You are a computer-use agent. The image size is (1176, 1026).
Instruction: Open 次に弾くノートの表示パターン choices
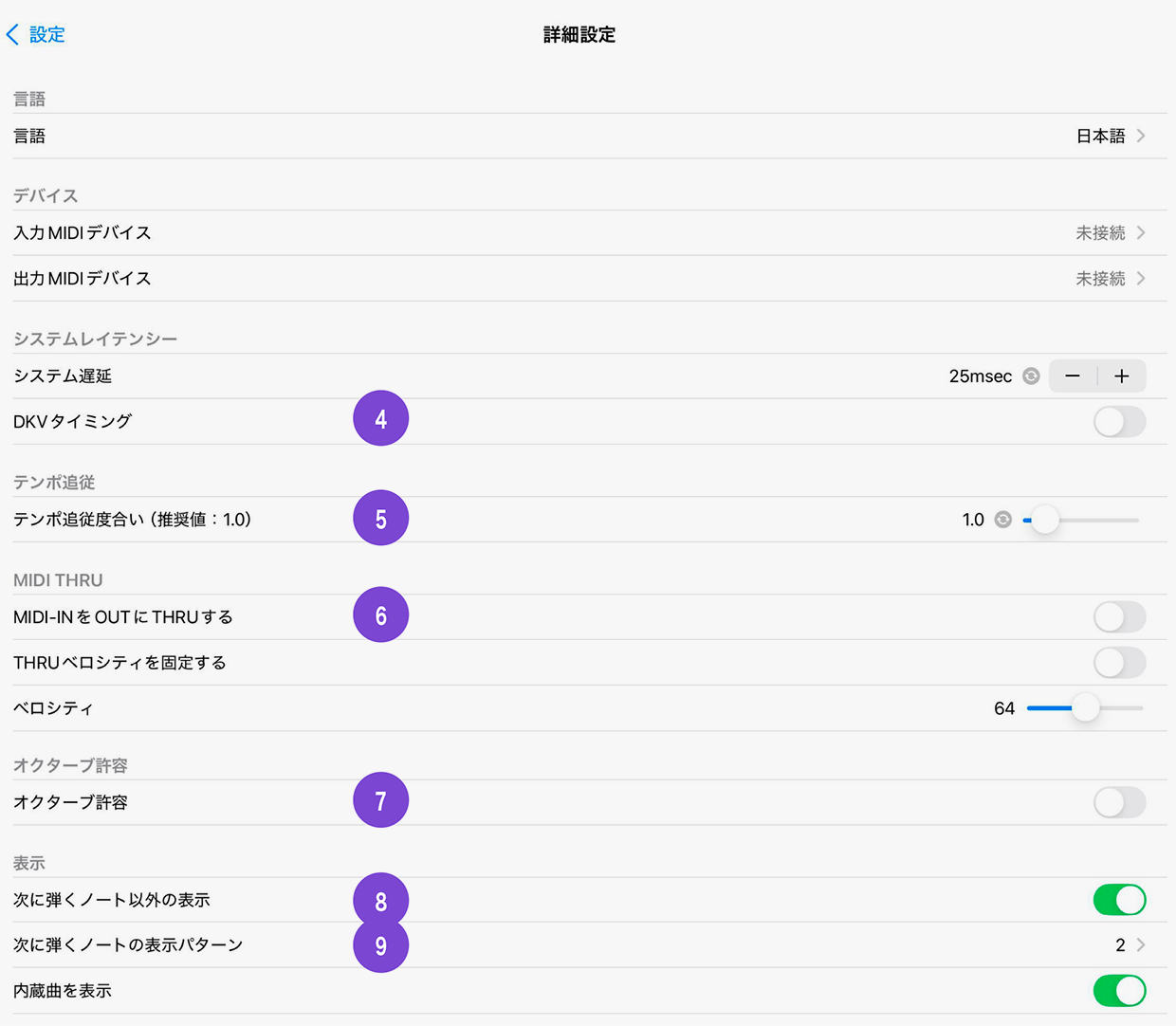[x=1142, y=944]
